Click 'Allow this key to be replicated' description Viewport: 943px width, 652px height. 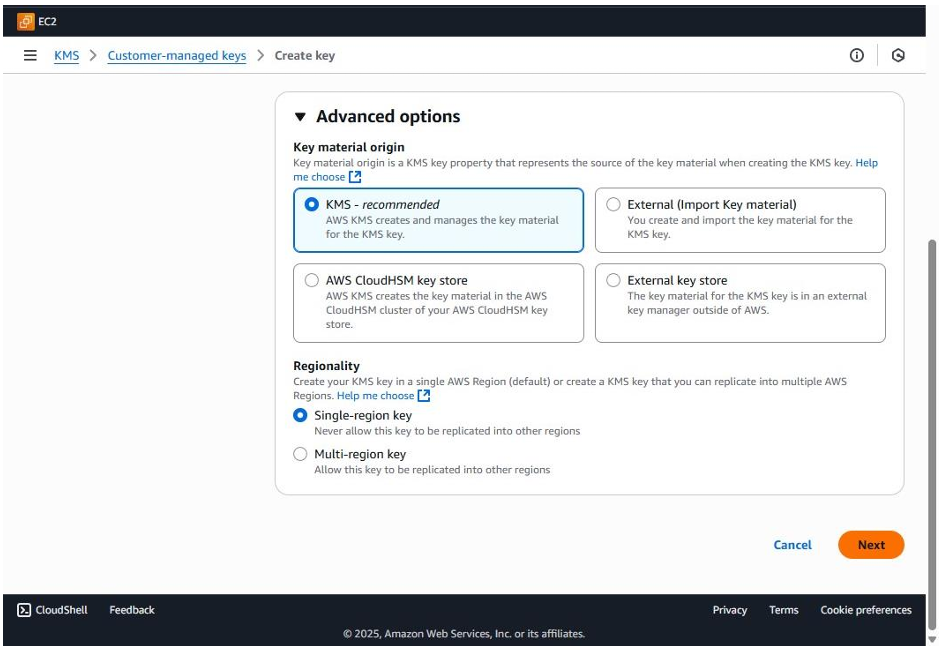(x=432, y=470)
